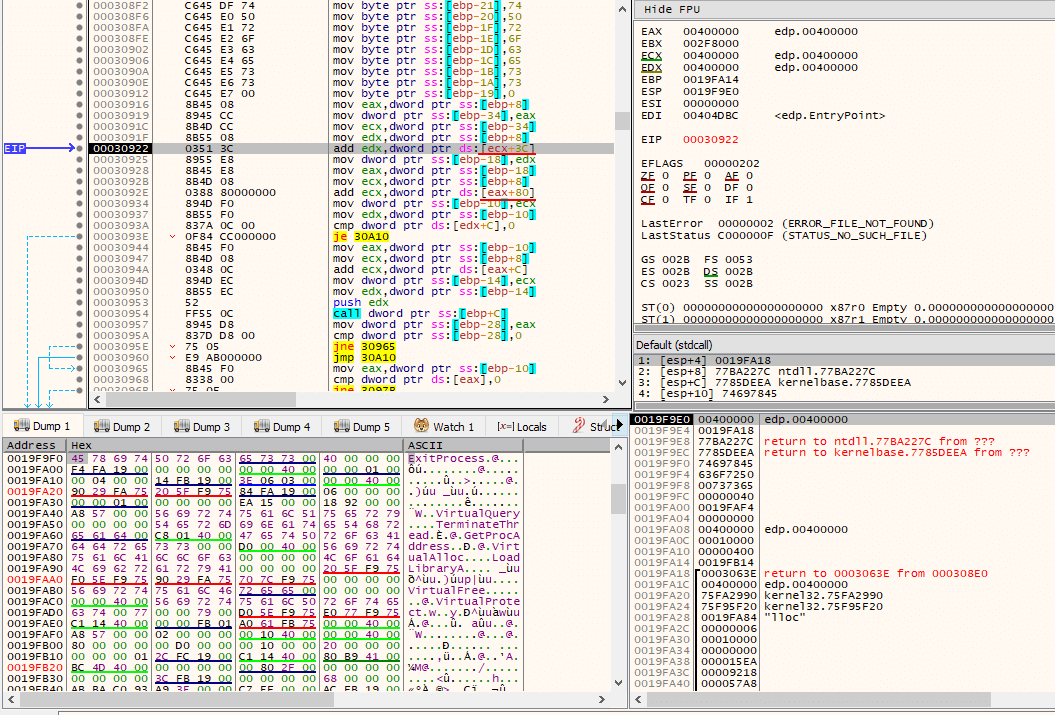Toggle breakpoint dot at address 00030922

pyautogui.click(x=80, y=148)
